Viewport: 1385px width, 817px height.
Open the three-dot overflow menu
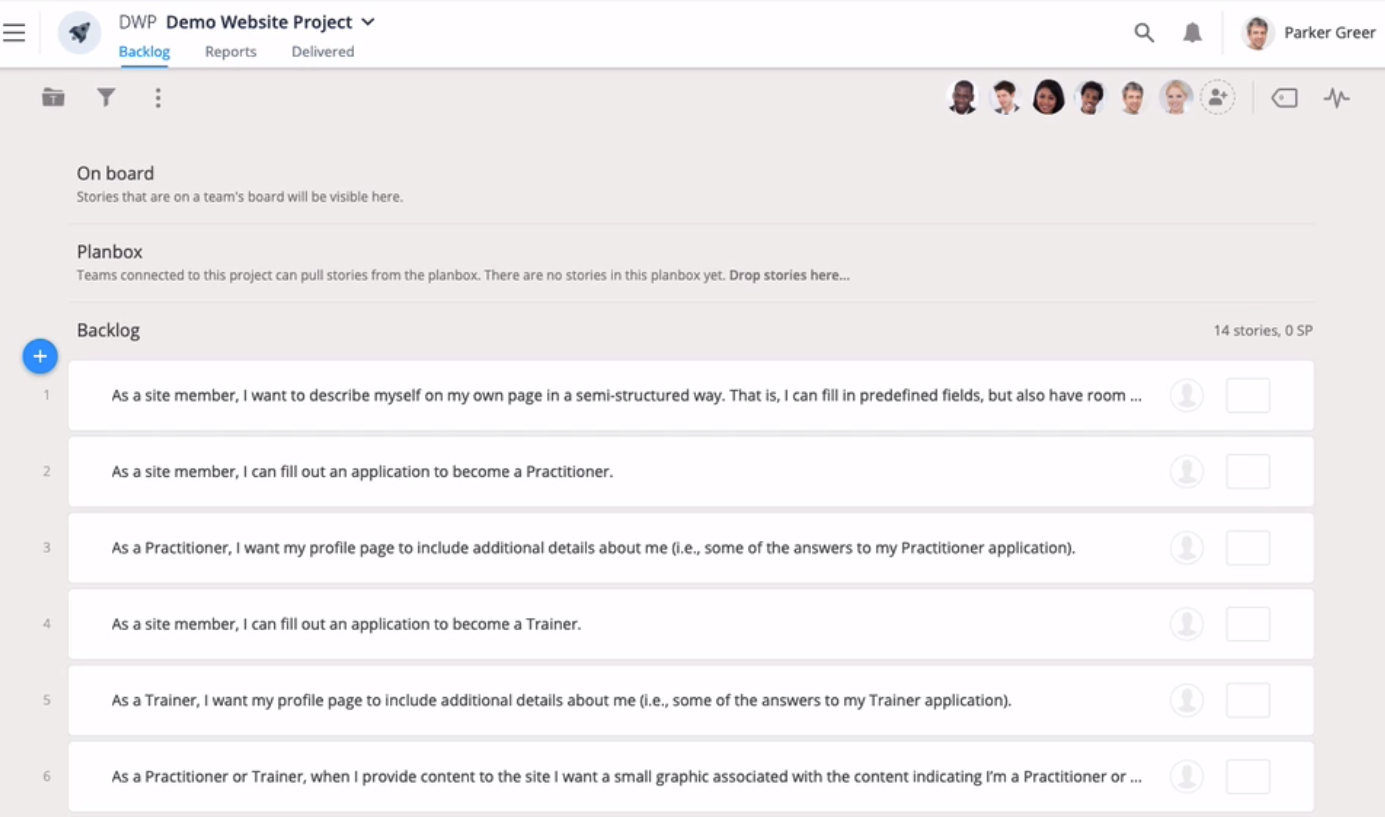(x=157, y=97)
